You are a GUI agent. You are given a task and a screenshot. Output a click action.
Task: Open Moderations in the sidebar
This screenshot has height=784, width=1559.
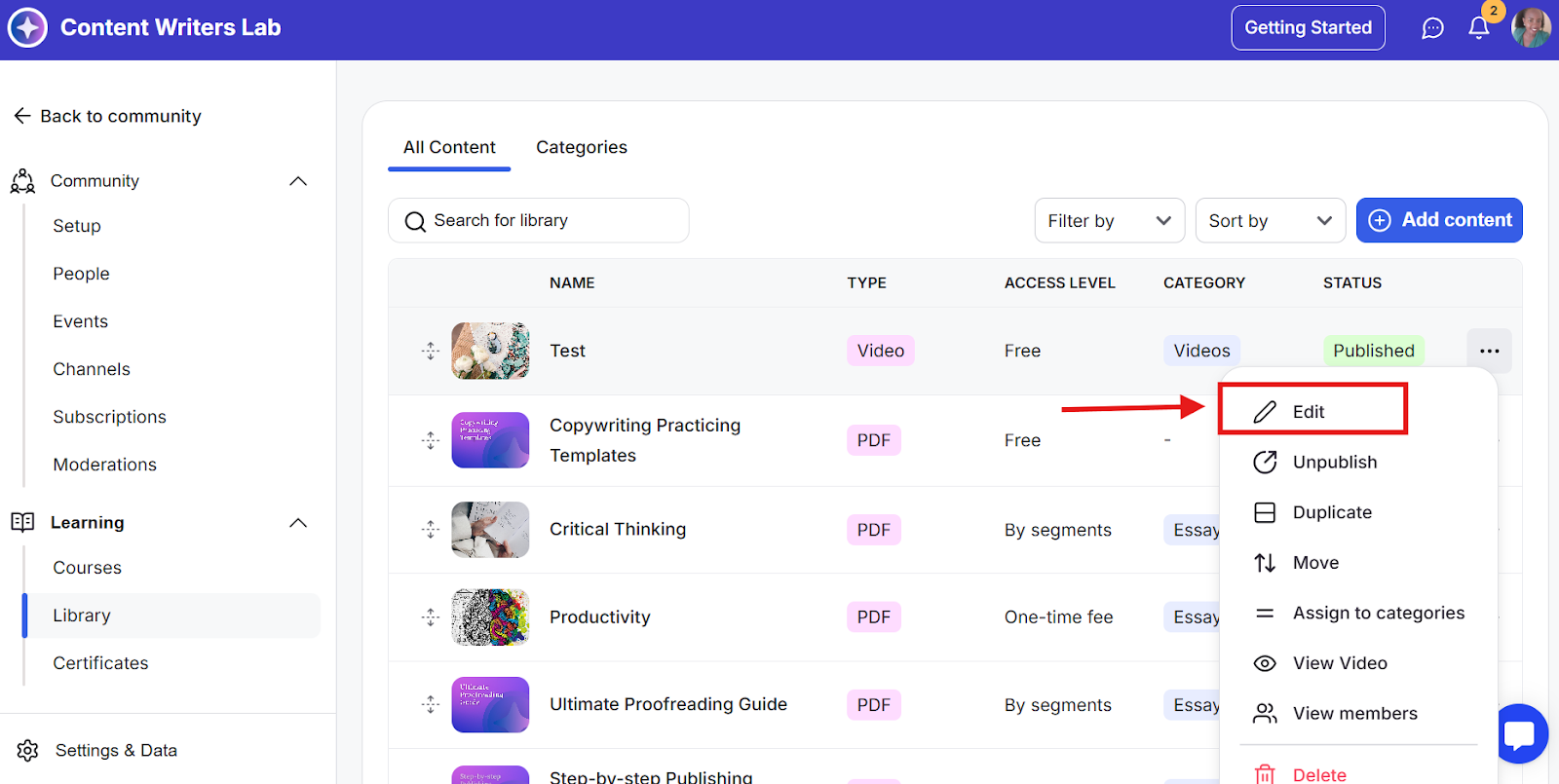pyautogui.click(x=104, y=465)
